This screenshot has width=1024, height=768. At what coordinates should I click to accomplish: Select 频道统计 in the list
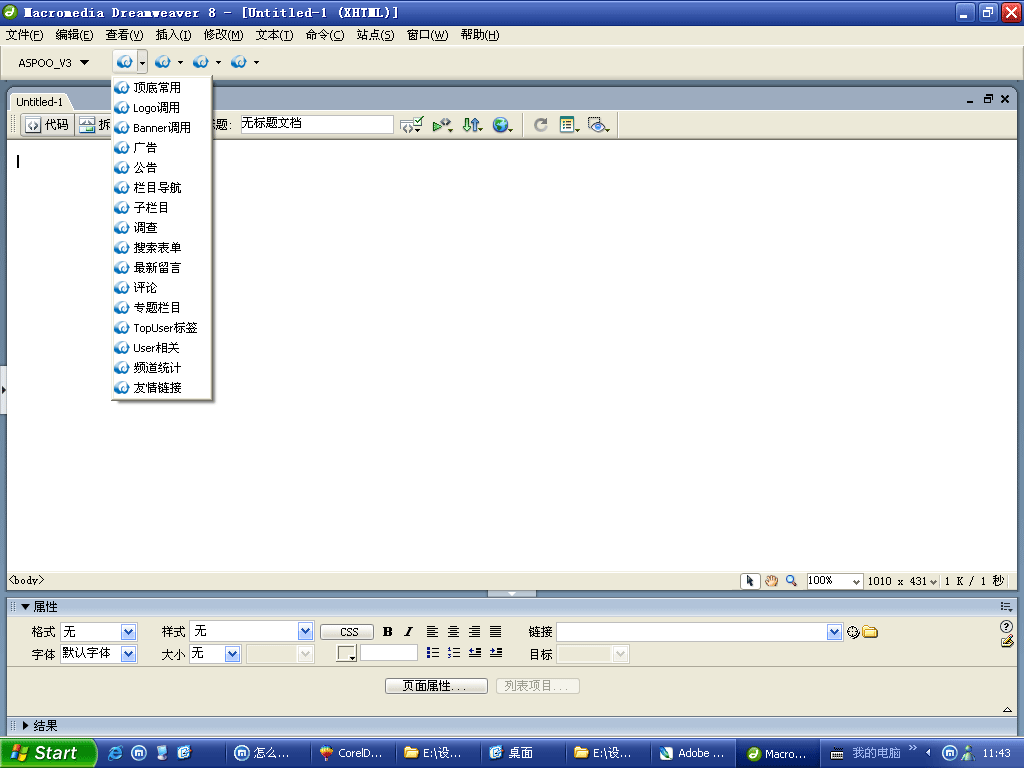tap(162, 368)
